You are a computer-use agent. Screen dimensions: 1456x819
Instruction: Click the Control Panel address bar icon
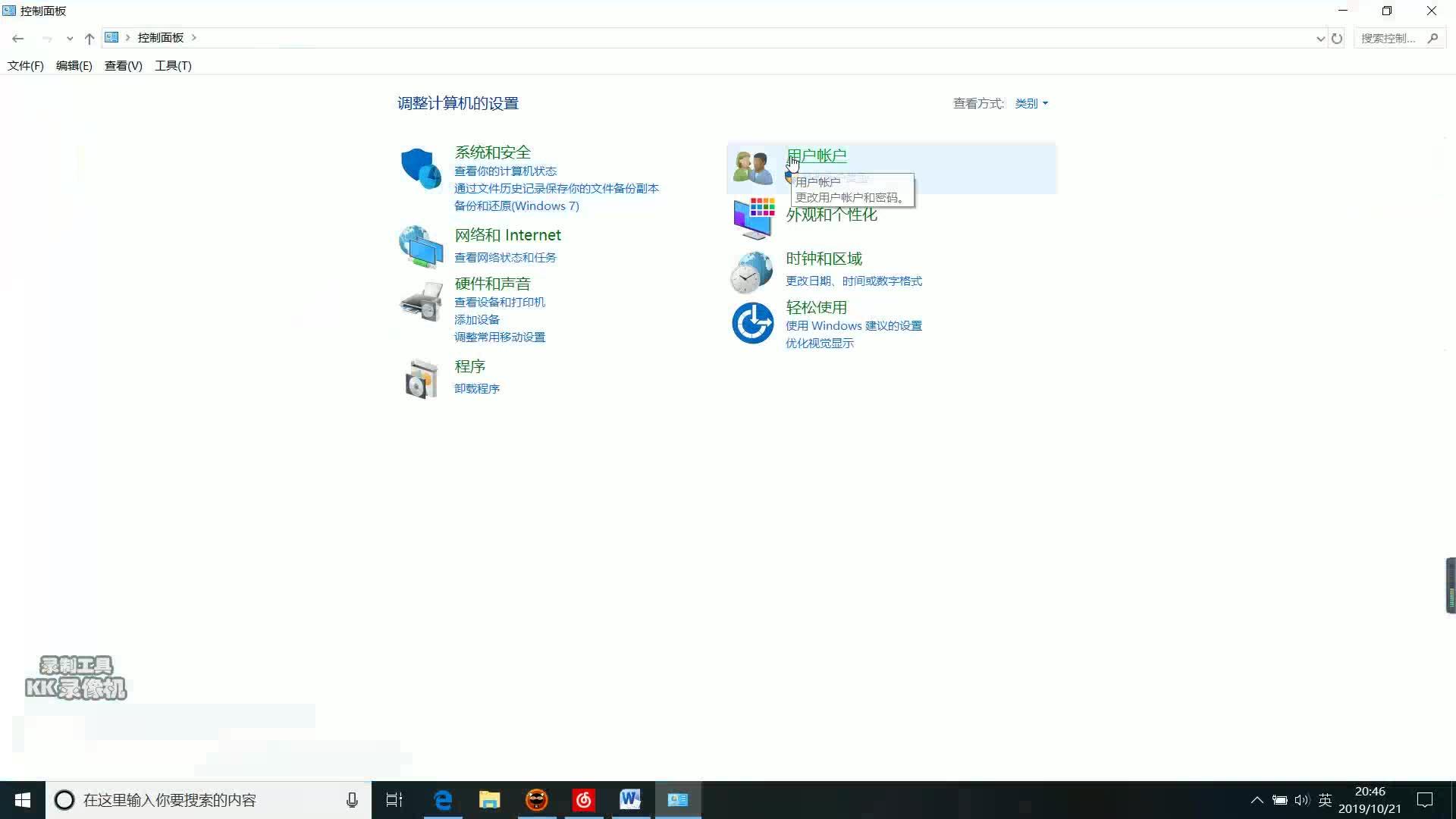[x=111, y=37]
